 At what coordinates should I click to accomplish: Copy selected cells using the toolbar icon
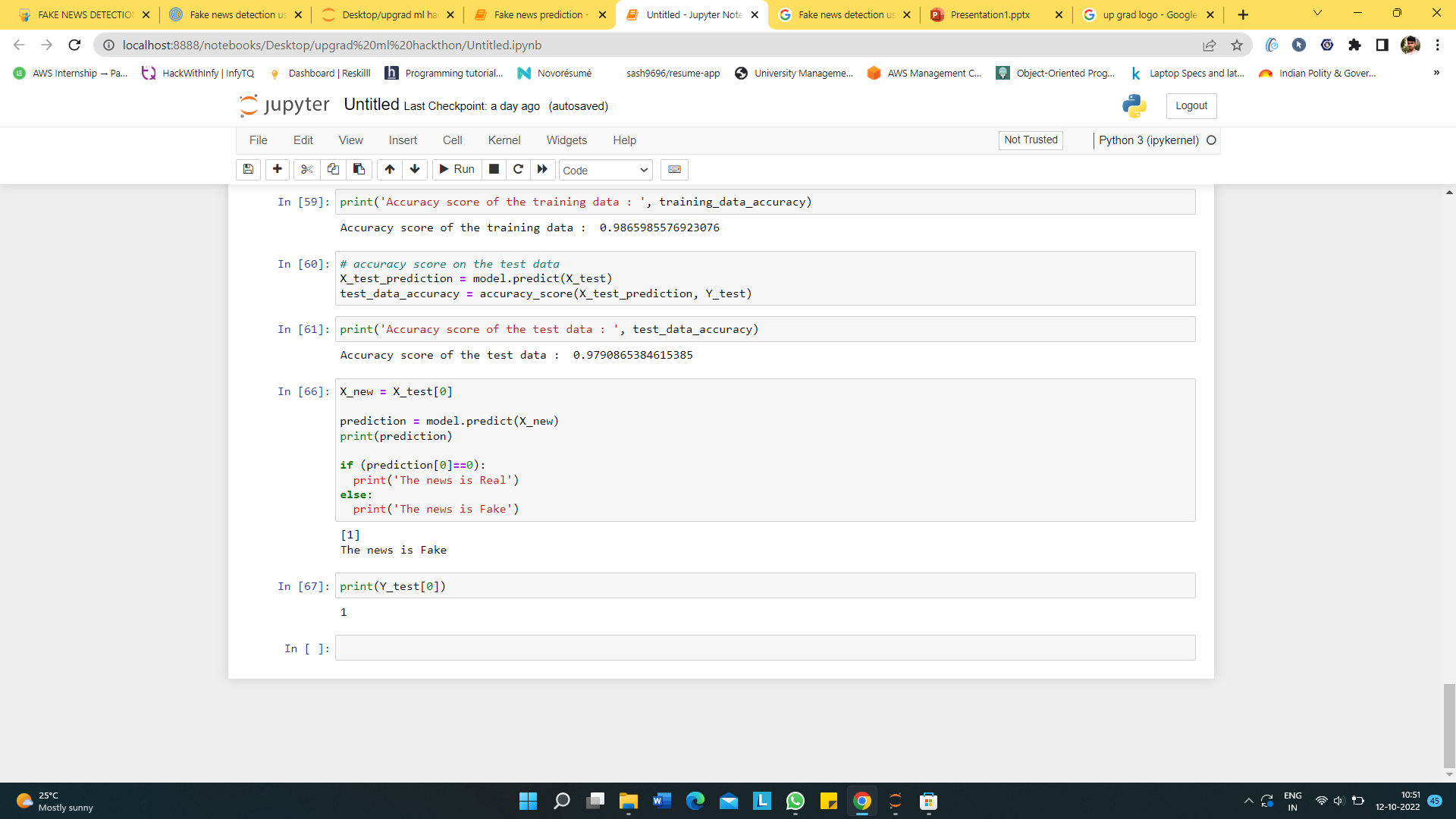click(x=333, y=169)
